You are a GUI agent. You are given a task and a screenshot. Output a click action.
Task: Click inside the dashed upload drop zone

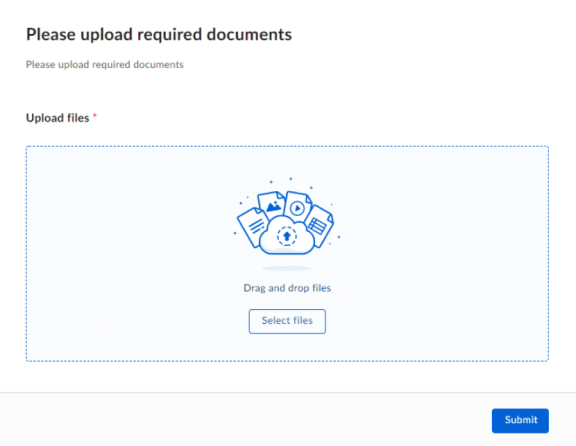coord(287,253)
